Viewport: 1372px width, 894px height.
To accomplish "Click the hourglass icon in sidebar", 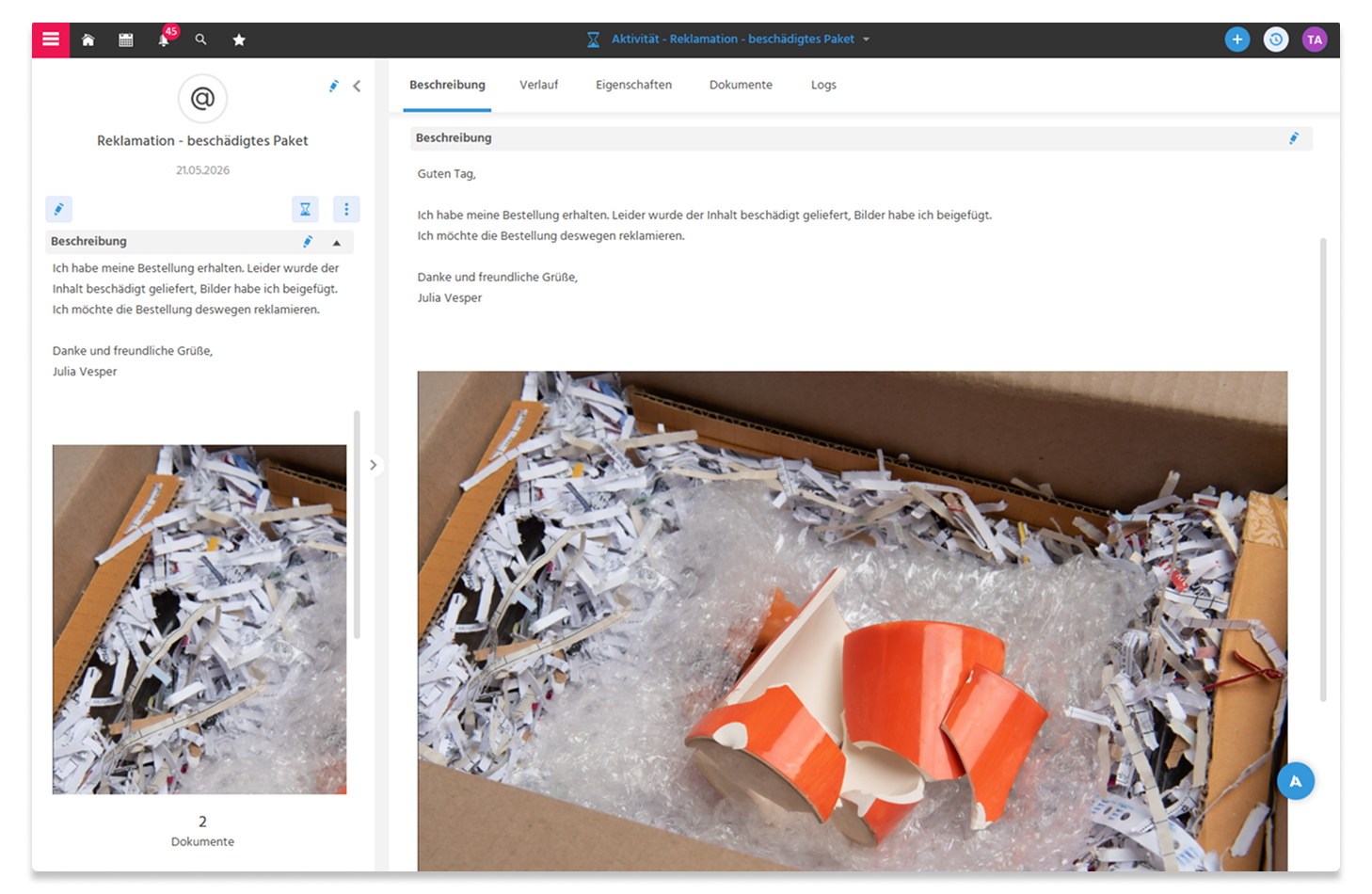I will 305,209.
